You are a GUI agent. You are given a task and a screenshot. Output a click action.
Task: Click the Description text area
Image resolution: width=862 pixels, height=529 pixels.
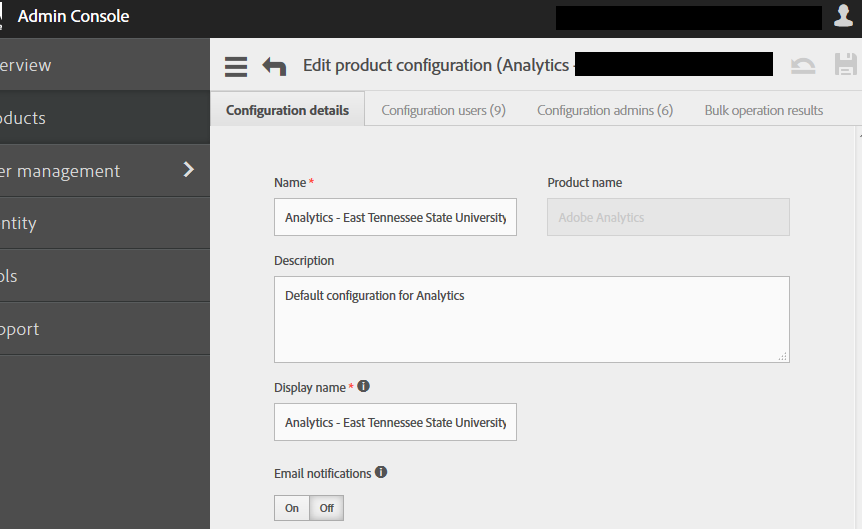[531, 319]
